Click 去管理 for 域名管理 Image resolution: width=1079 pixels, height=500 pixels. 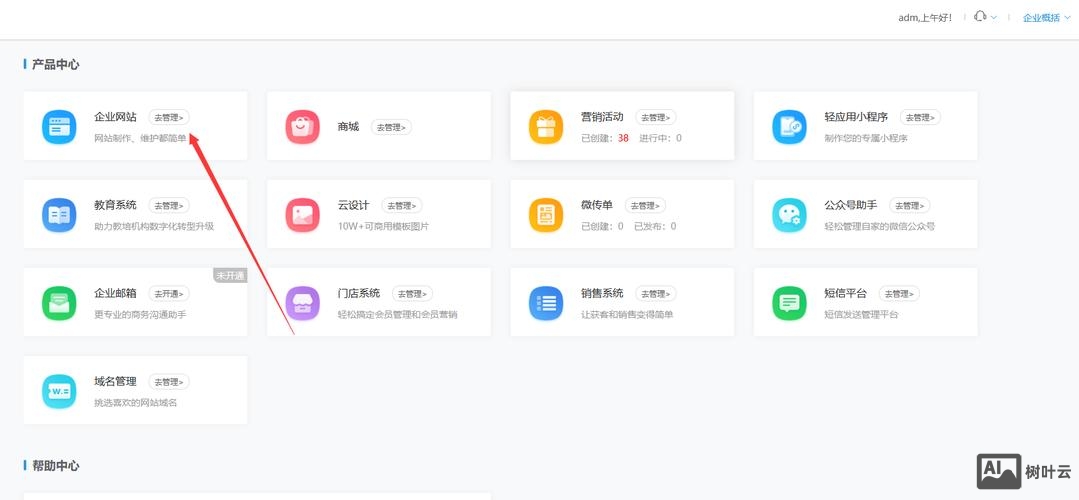coord(169,382)
